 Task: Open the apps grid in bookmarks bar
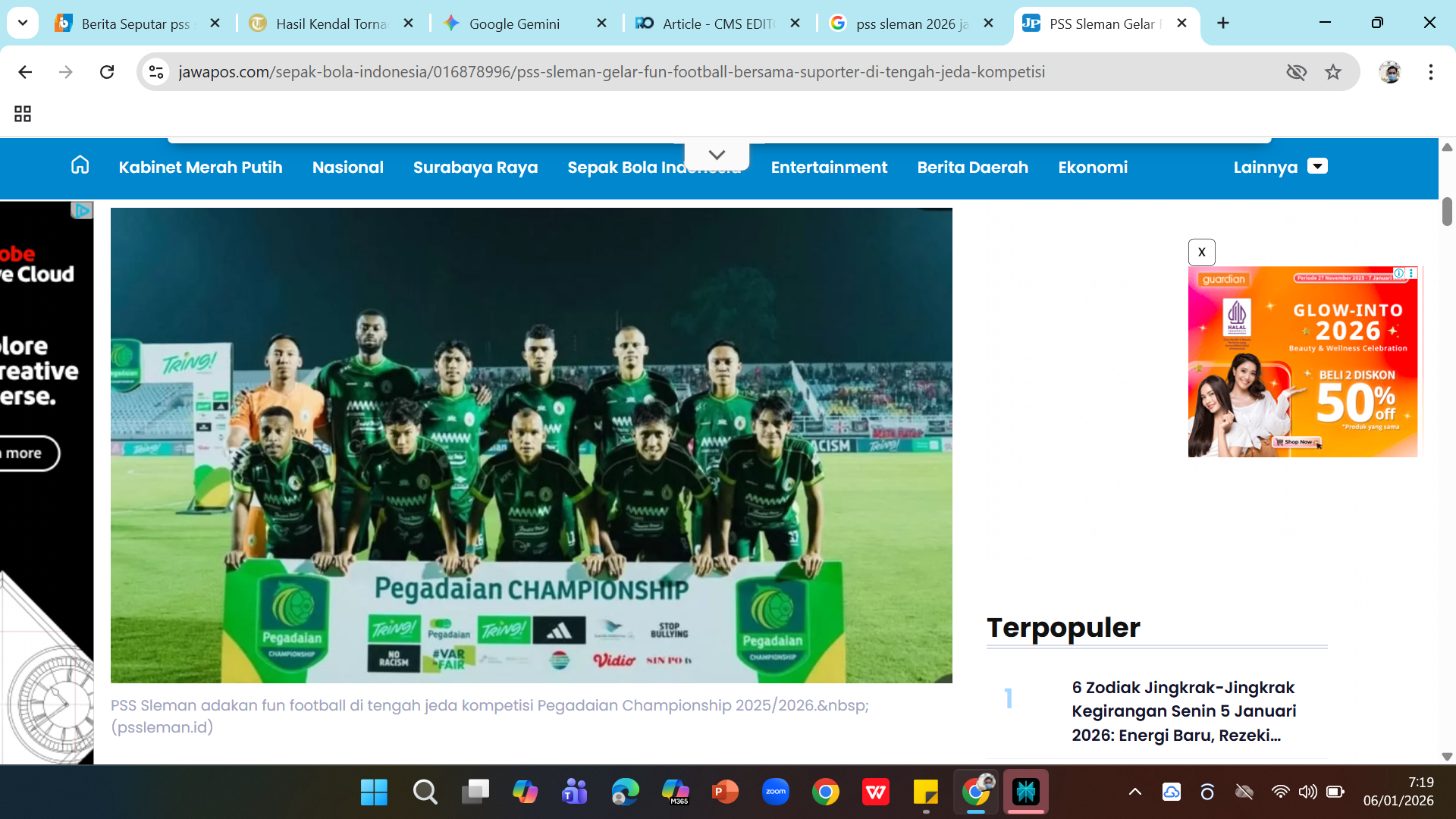point(23,114)
